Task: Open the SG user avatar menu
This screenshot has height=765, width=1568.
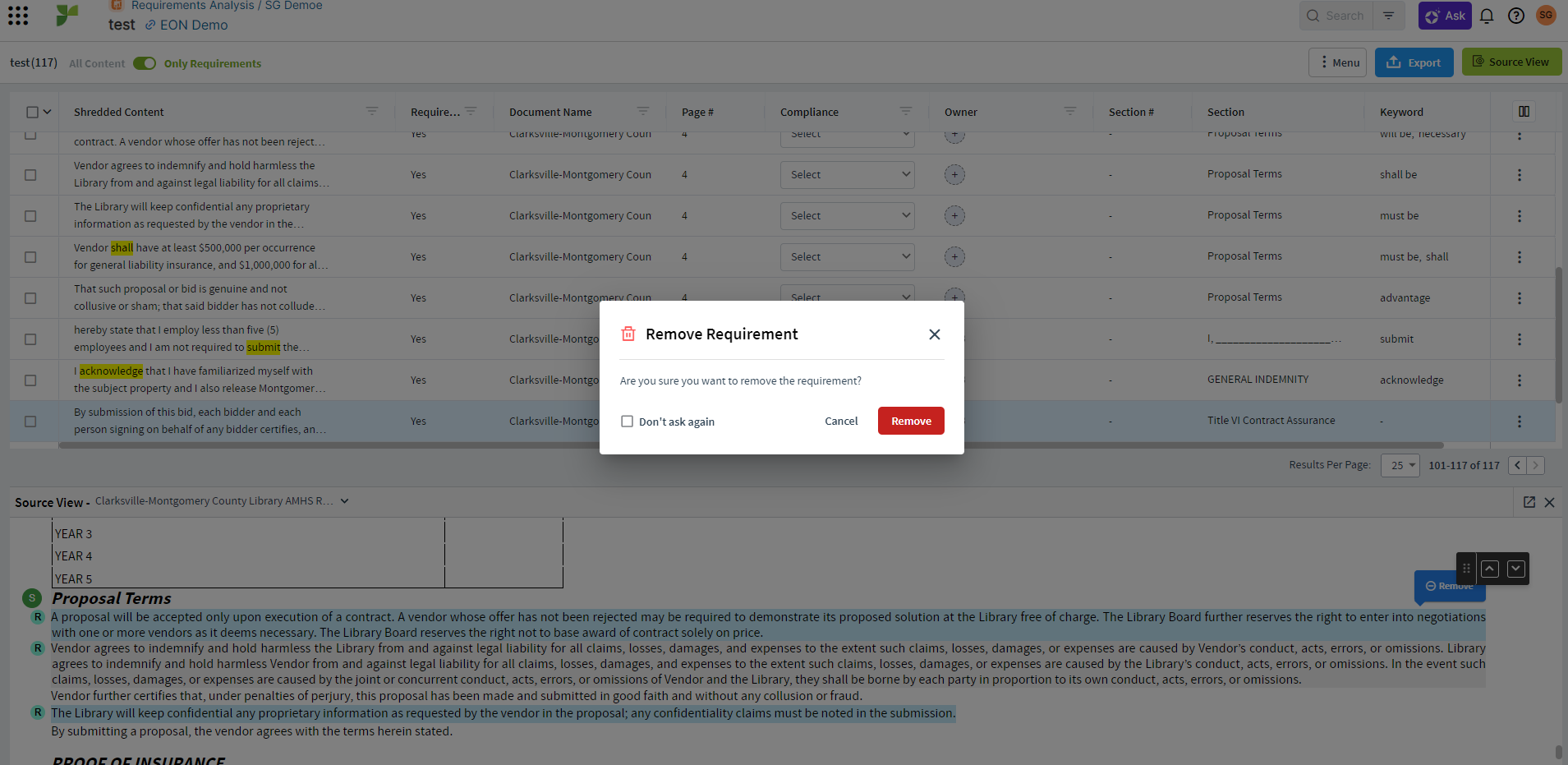Action: click(1546, 15)
